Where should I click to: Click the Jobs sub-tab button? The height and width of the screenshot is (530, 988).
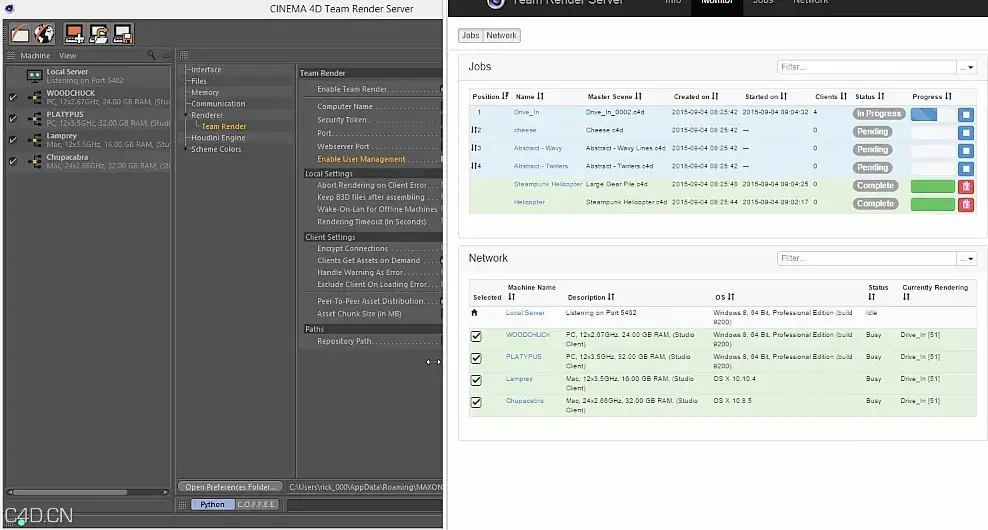pyautogui.click(x=471, y=35)
